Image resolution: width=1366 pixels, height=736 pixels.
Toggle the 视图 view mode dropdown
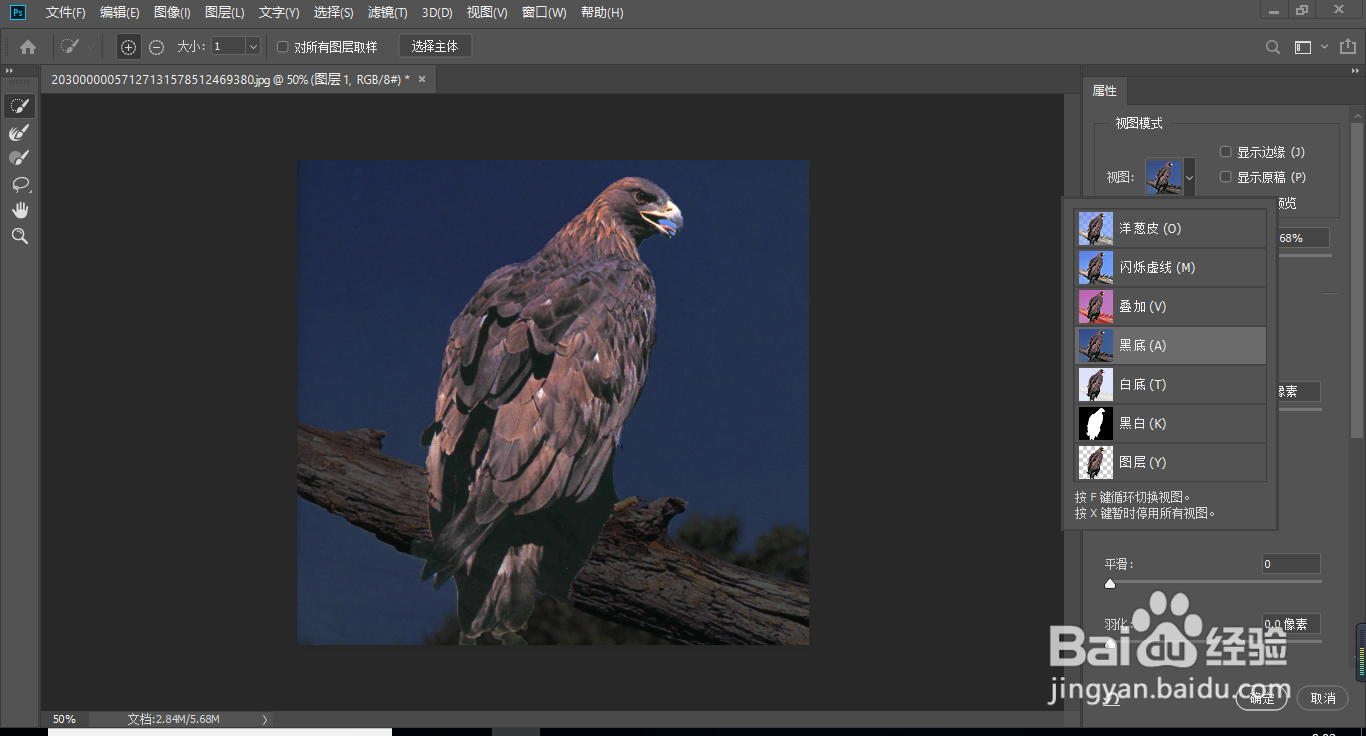coord(1189,178)
